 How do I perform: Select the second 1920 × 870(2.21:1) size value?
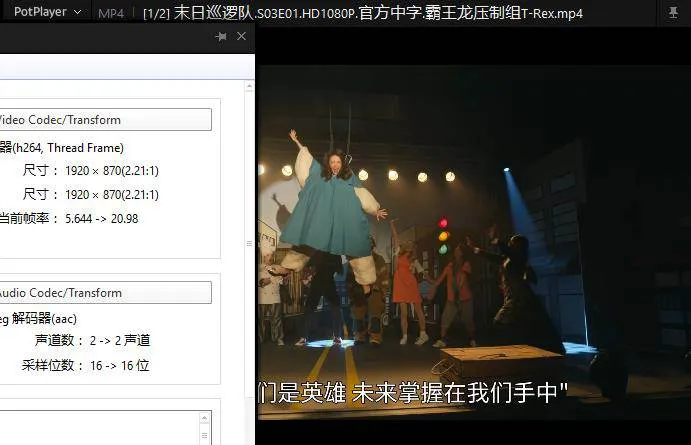click(112, 194)
